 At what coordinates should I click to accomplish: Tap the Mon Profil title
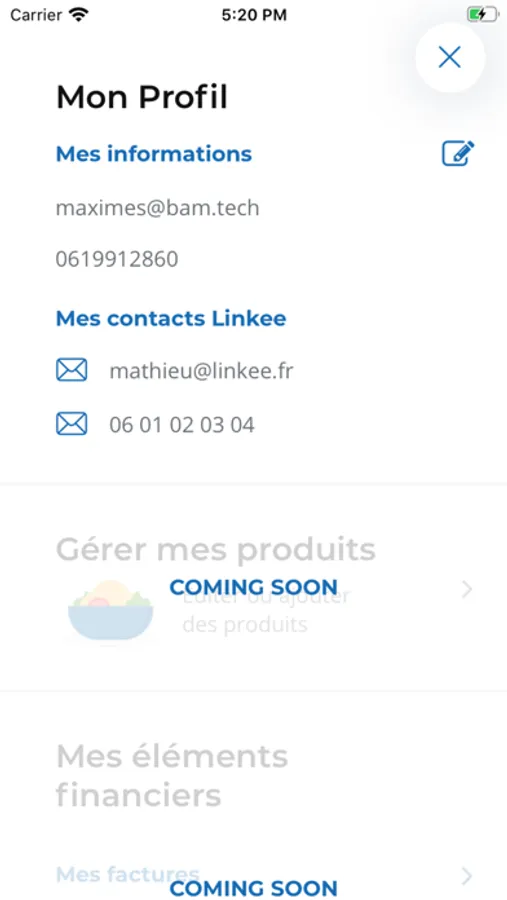coord(142,96)
